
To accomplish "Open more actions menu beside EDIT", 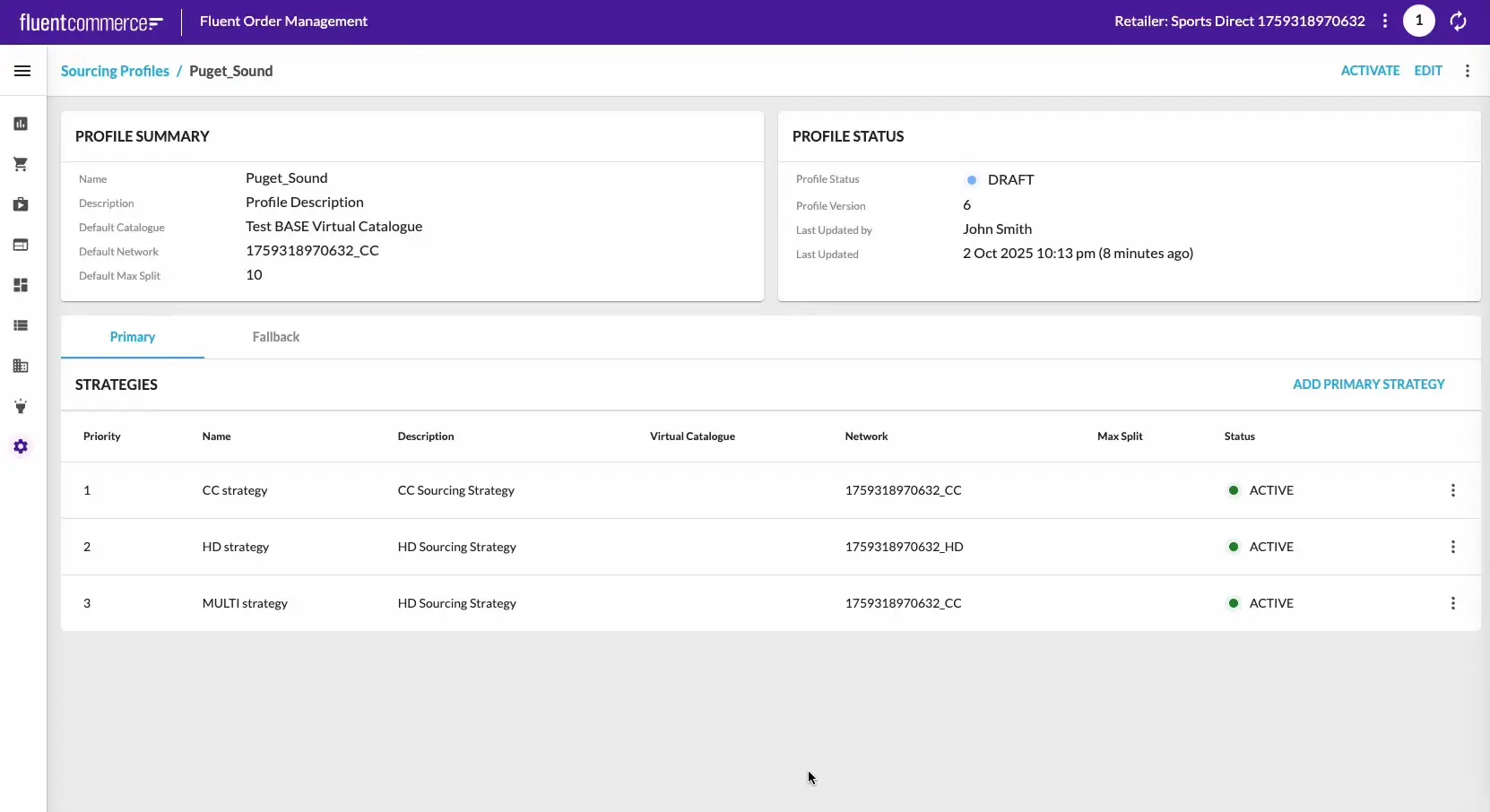I will [x=1468, y=71].
